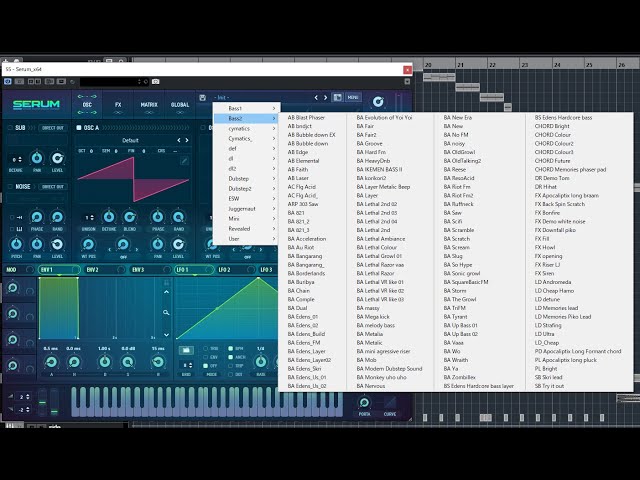Expand the cymatics preset folder
The height and width of the screenshot is (480, 640).
[x=247, y=128]
